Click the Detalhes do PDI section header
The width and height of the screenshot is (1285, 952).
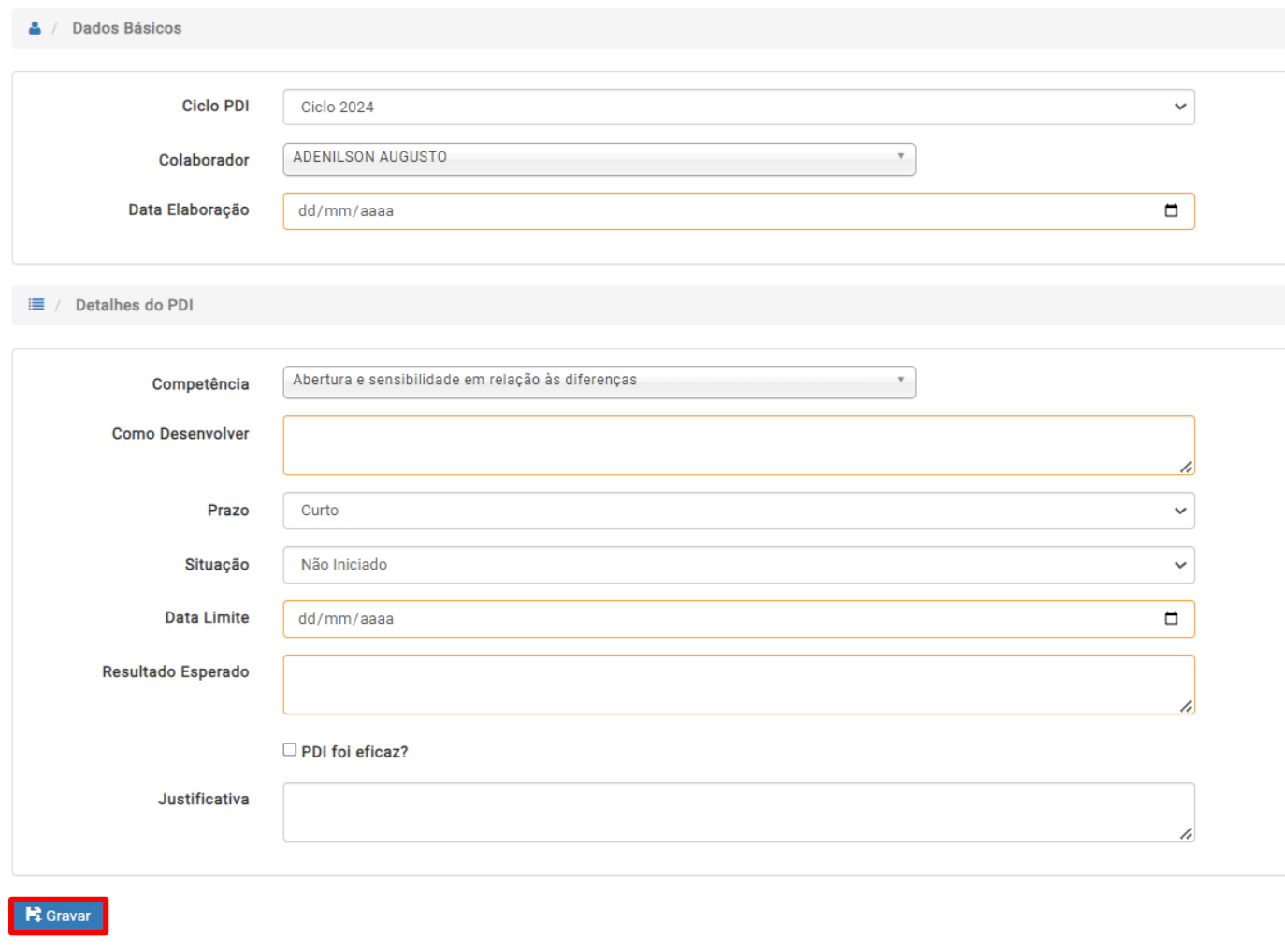[x=134, y=305]
